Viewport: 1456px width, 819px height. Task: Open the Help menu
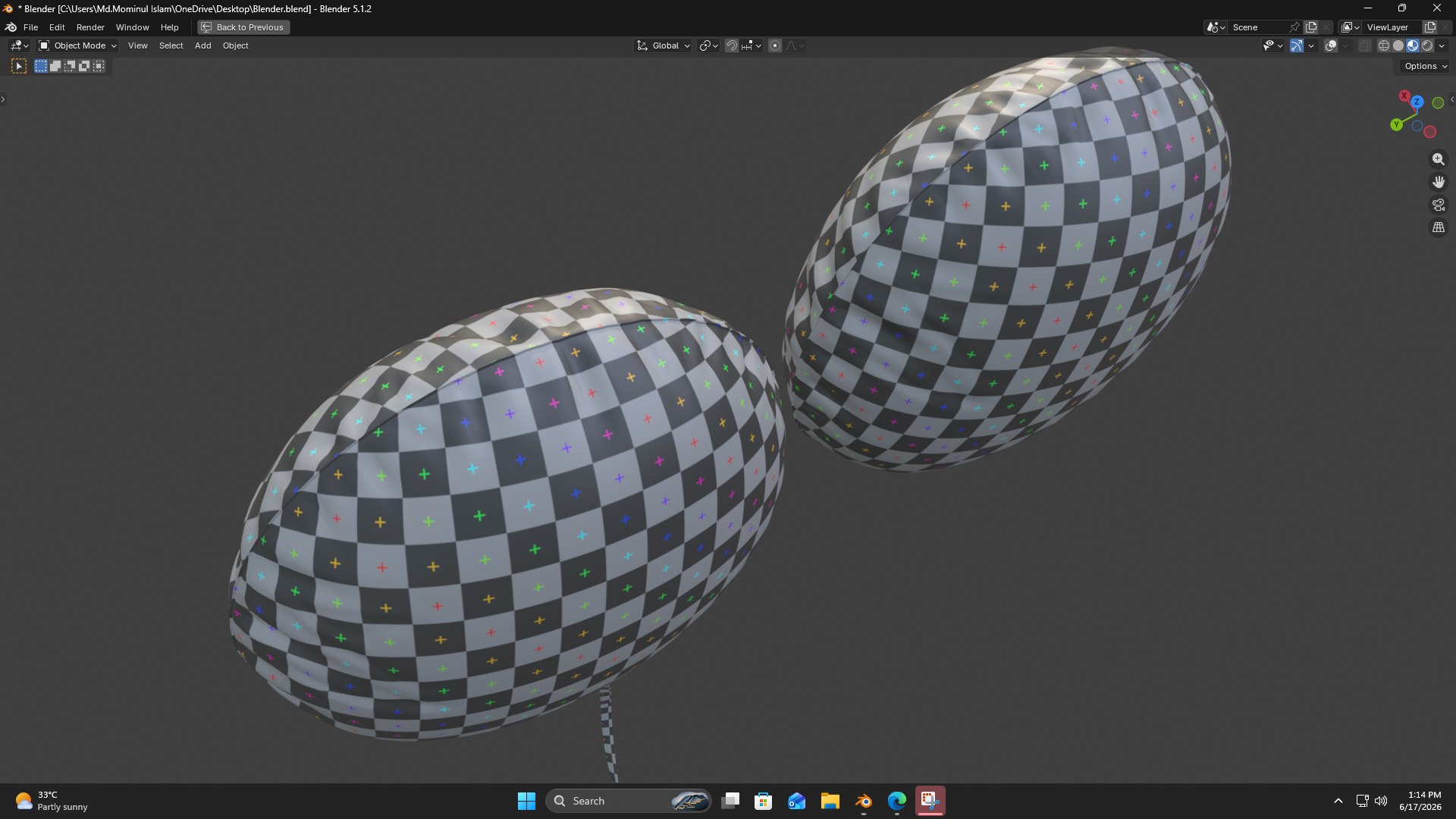point(169,27)
